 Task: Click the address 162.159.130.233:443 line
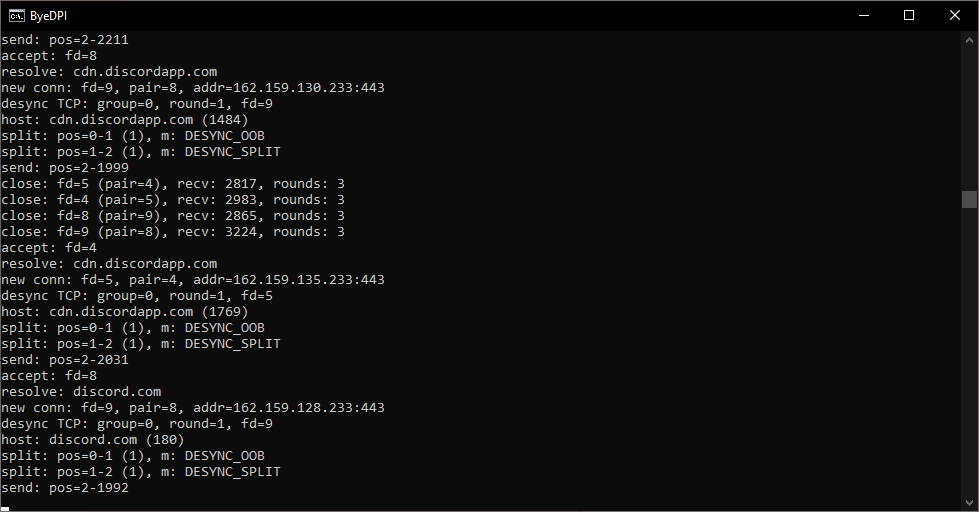193,88
